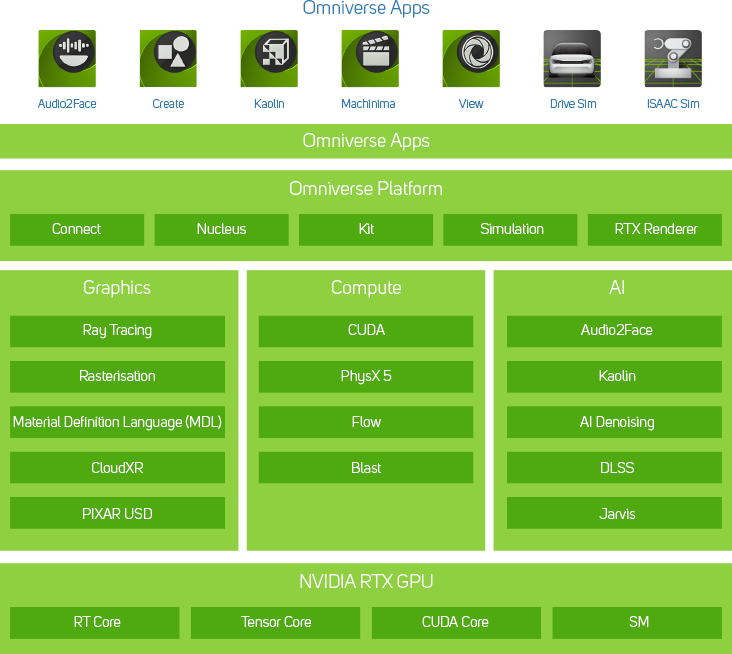
Task: Launch the Machinima clapperboard icon
Action: [370, 58]
